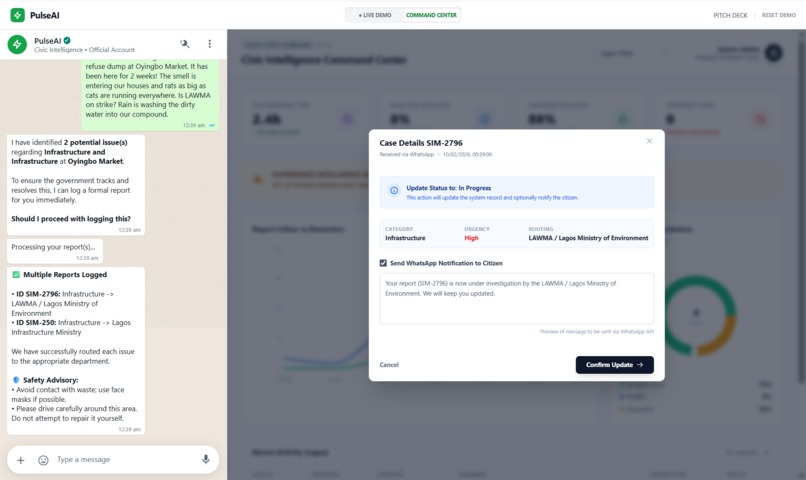Image resolution: width=806 pixels, height=480 pixels.
Task: Click the 'Multiple Reports Logged' message heading
Action: click(65, 275)
